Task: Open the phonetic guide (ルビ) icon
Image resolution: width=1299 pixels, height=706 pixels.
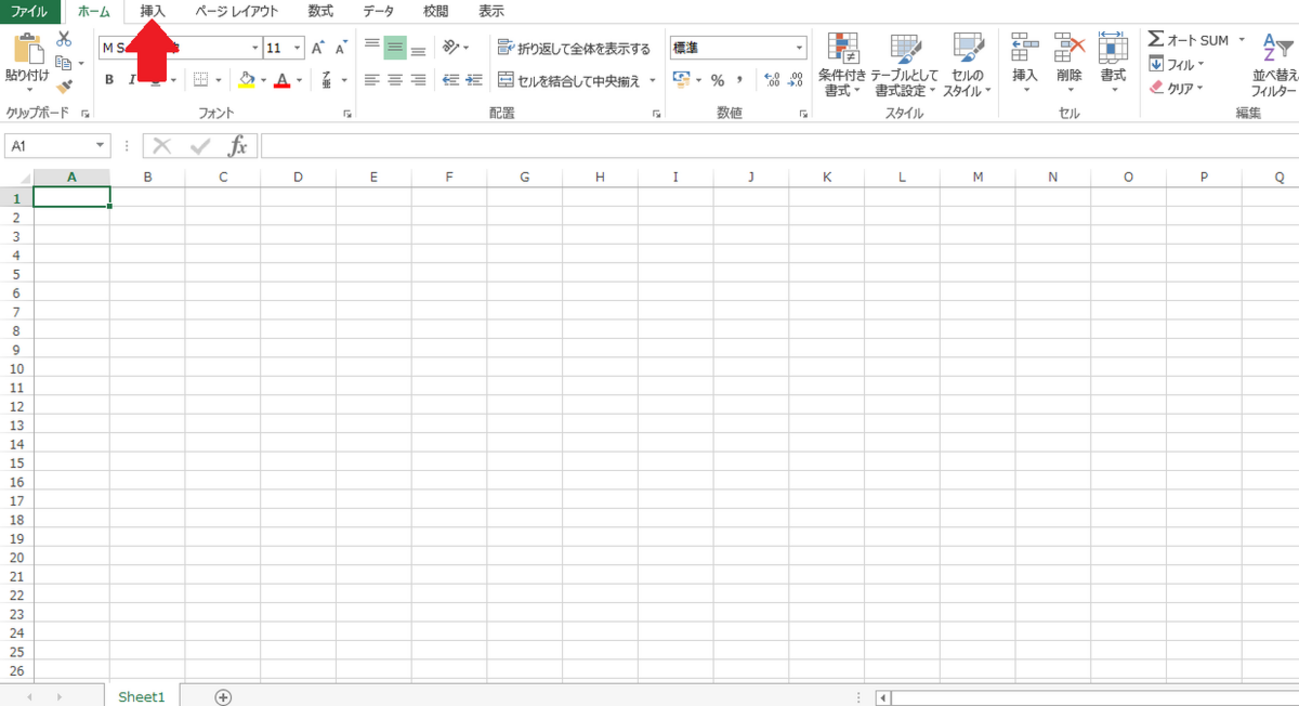Action: pos(327,80)
